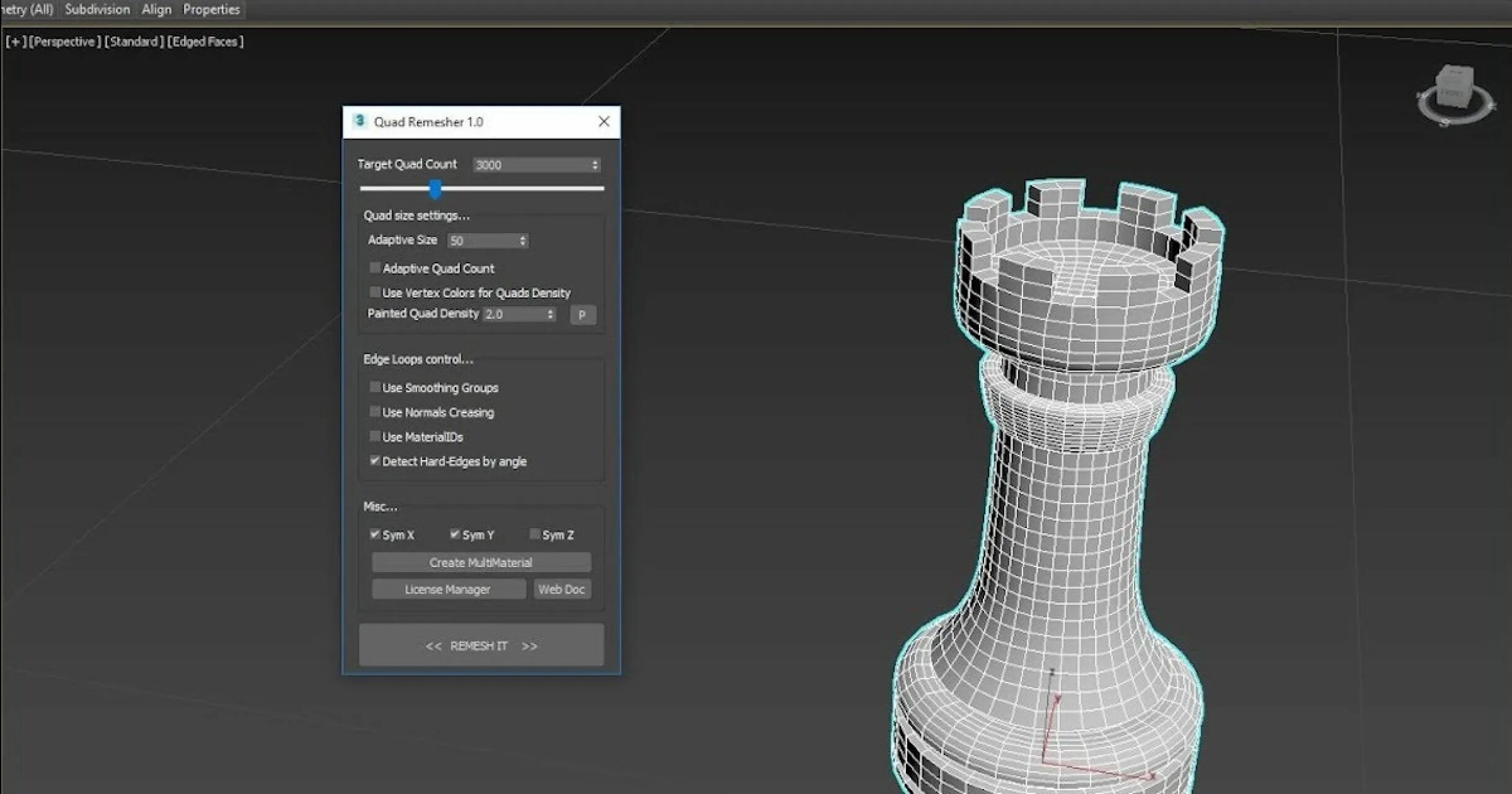
Task: Click the Target Quad Count spinner arrows
Action: [595, 165]
